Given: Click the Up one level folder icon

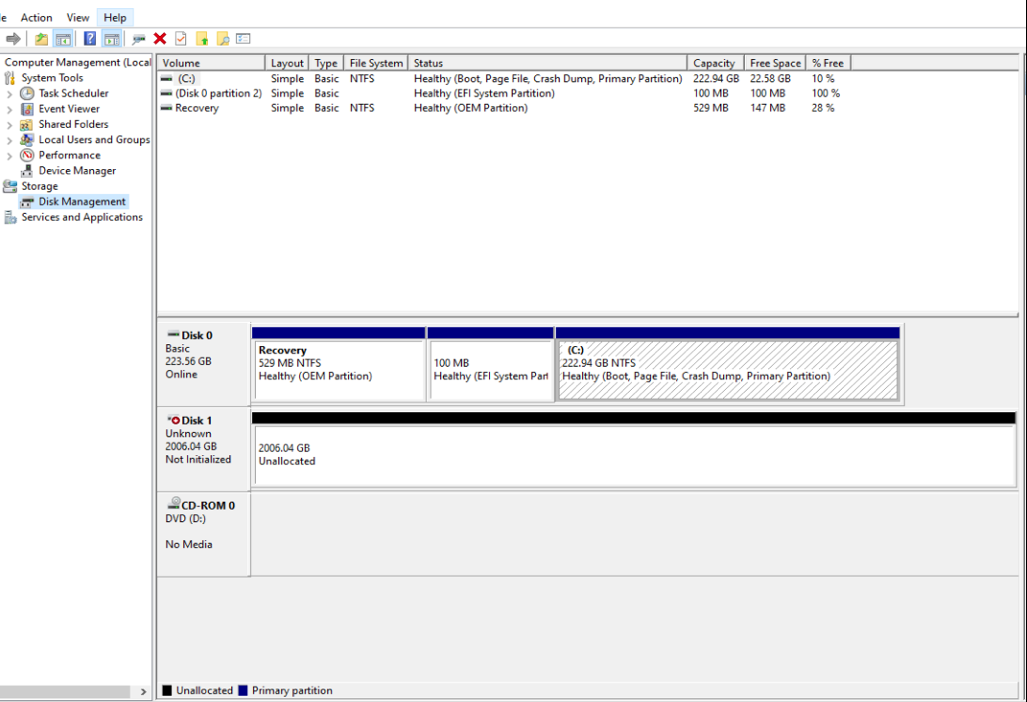Looking at the screenshot, I should pos(41,39).
